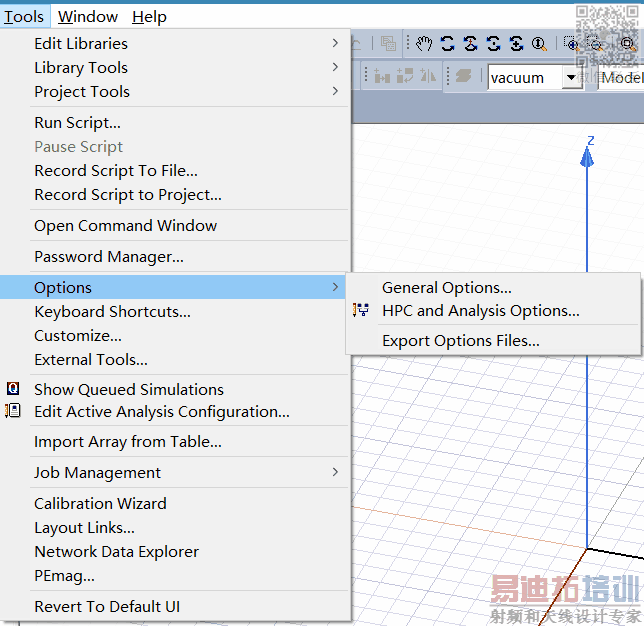The height and width of the screenshot is (626, 644).
Task: Click the greyed sheet object icon
Action: click(463, 76)
